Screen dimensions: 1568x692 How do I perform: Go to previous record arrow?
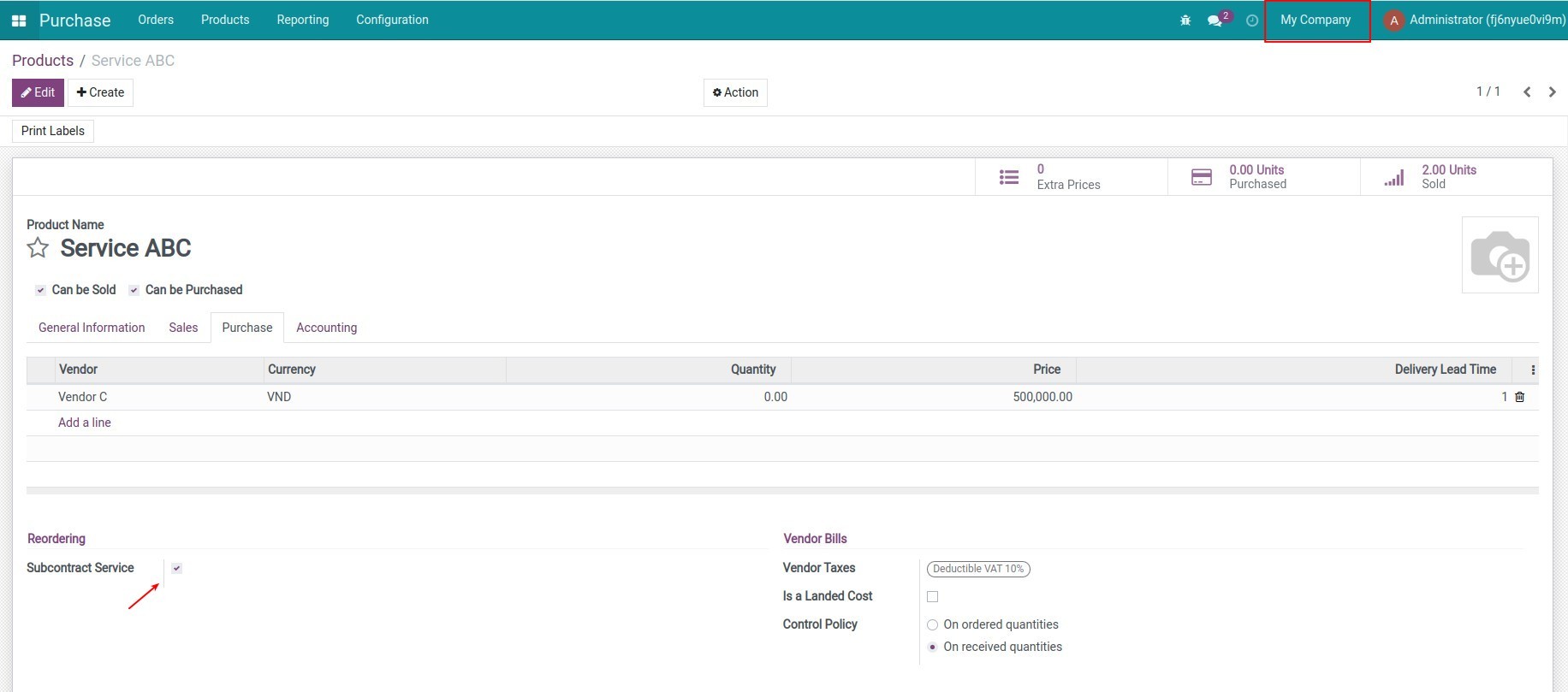click(1527, 92)
